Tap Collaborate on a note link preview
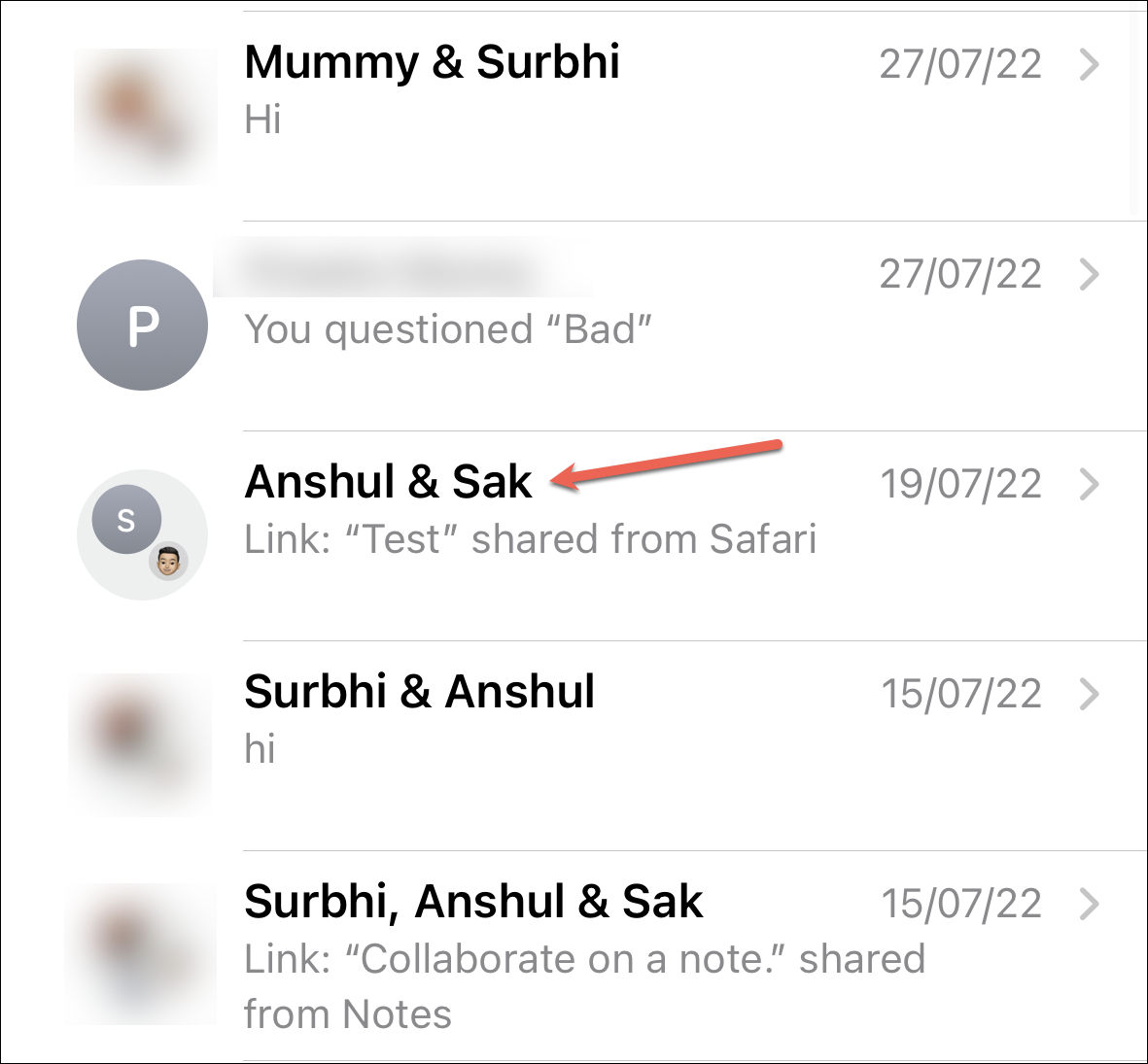This screenshot has width=1148, height=1064. click(x=585, y=986)
